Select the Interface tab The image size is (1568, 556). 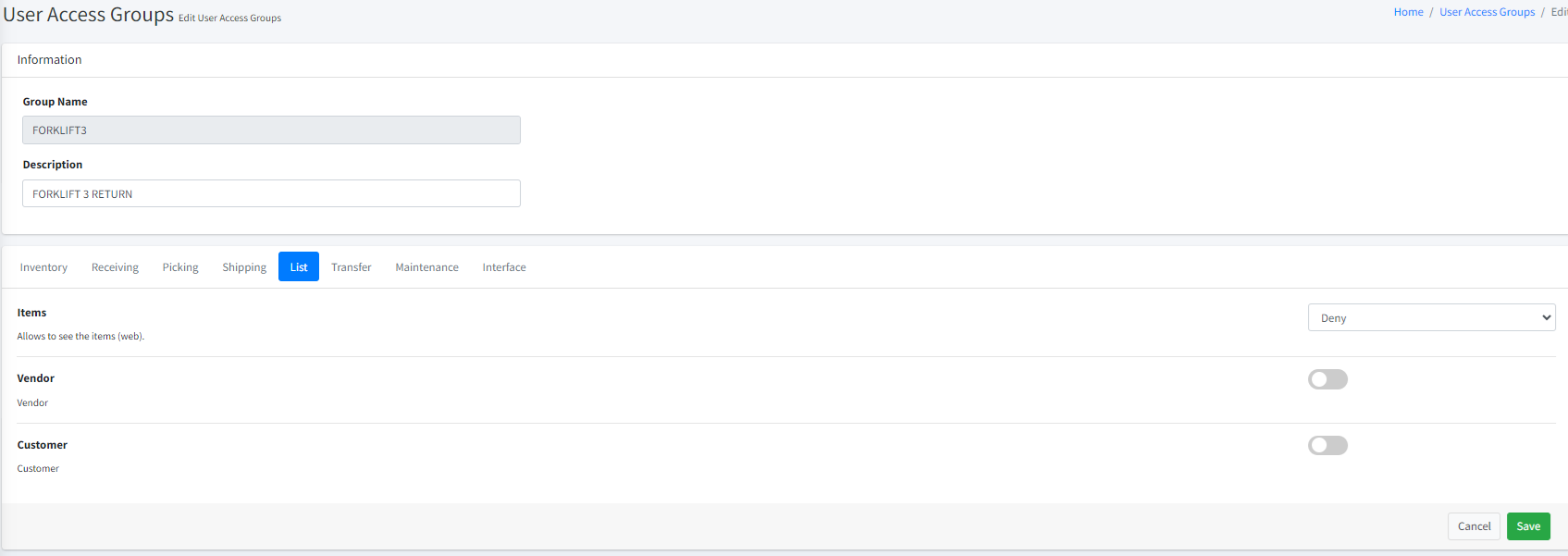(504, 267)
